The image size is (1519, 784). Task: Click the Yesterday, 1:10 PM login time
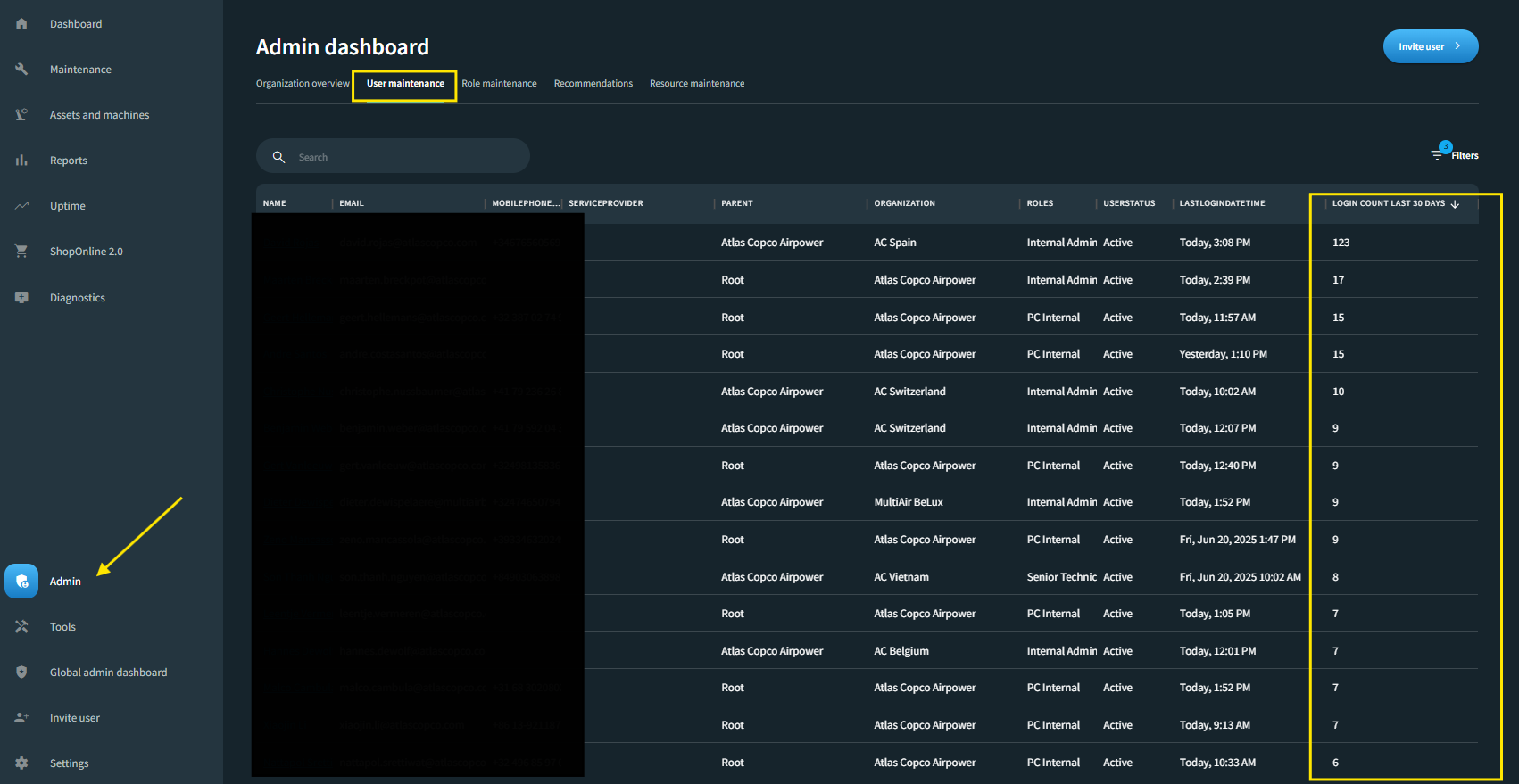click(x=1223, y=354)
